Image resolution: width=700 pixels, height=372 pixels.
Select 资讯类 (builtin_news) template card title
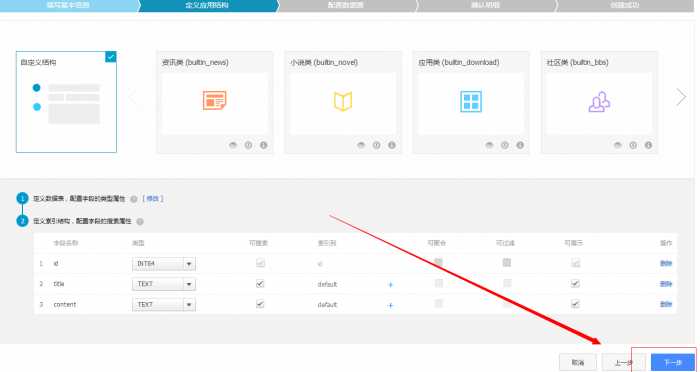(195, 63)
